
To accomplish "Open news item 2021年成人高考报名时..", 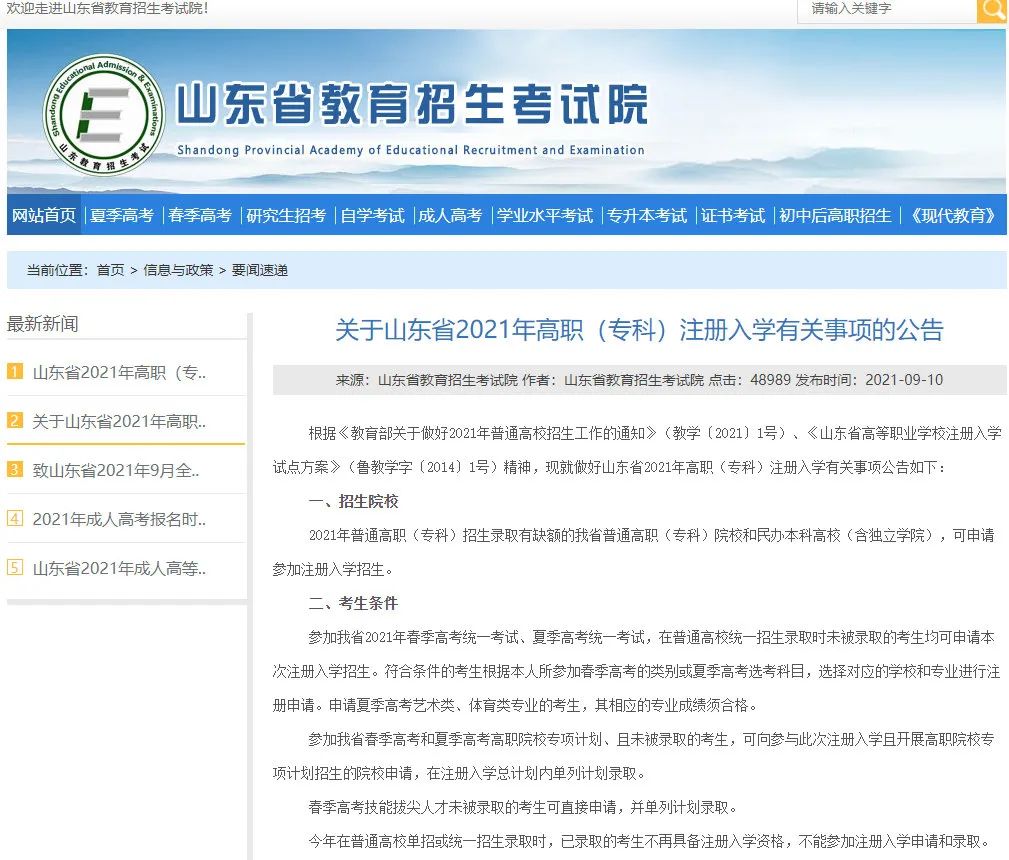I will click(x=119, y=519).
